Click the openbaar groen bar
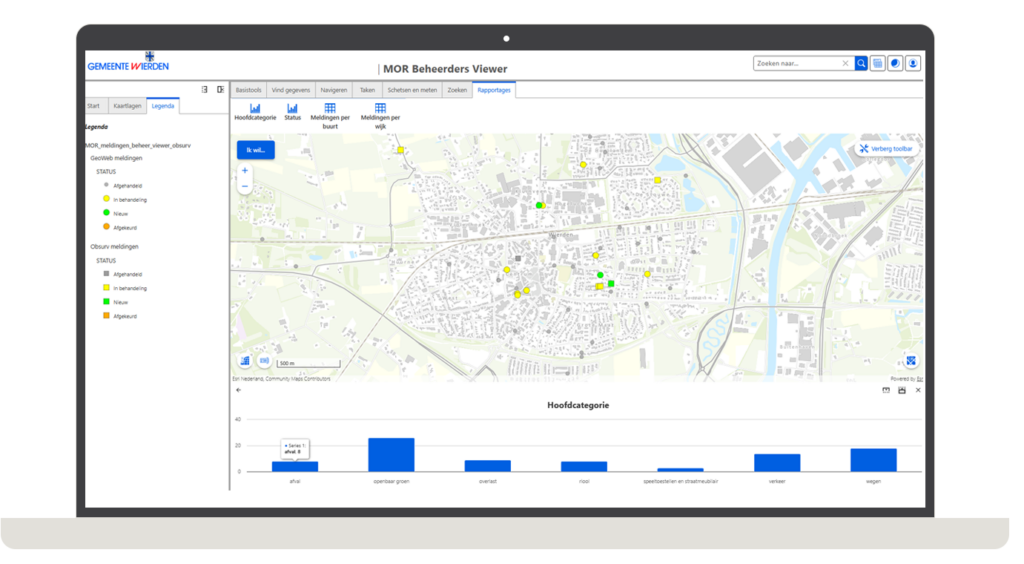Screen dimensions: 1024x564 pos(391,454)
